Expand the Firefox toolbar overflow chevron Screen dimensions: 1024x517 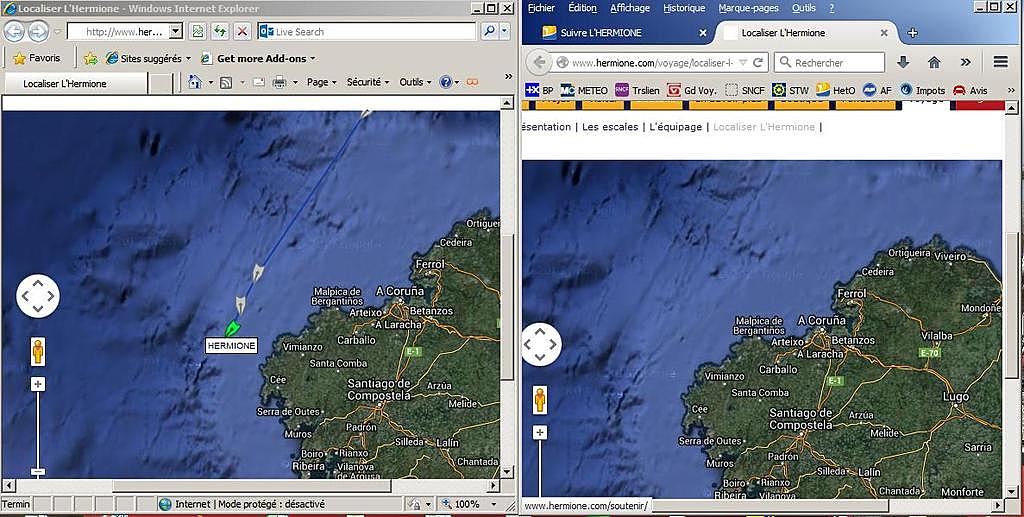click(966, 62)
